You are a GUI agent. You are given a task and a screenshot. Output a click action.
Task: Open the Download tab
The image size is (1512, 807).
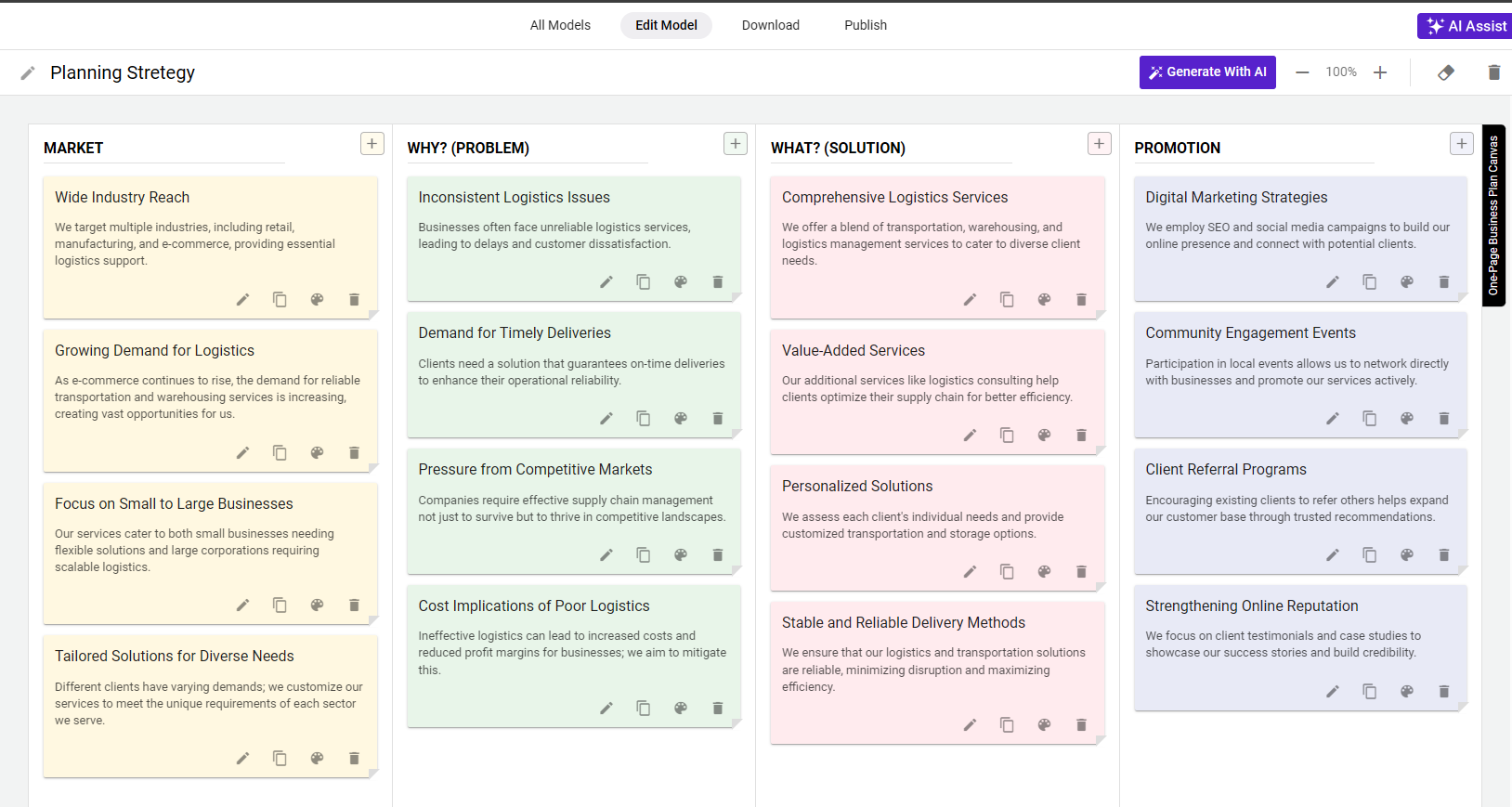[770, 25]
